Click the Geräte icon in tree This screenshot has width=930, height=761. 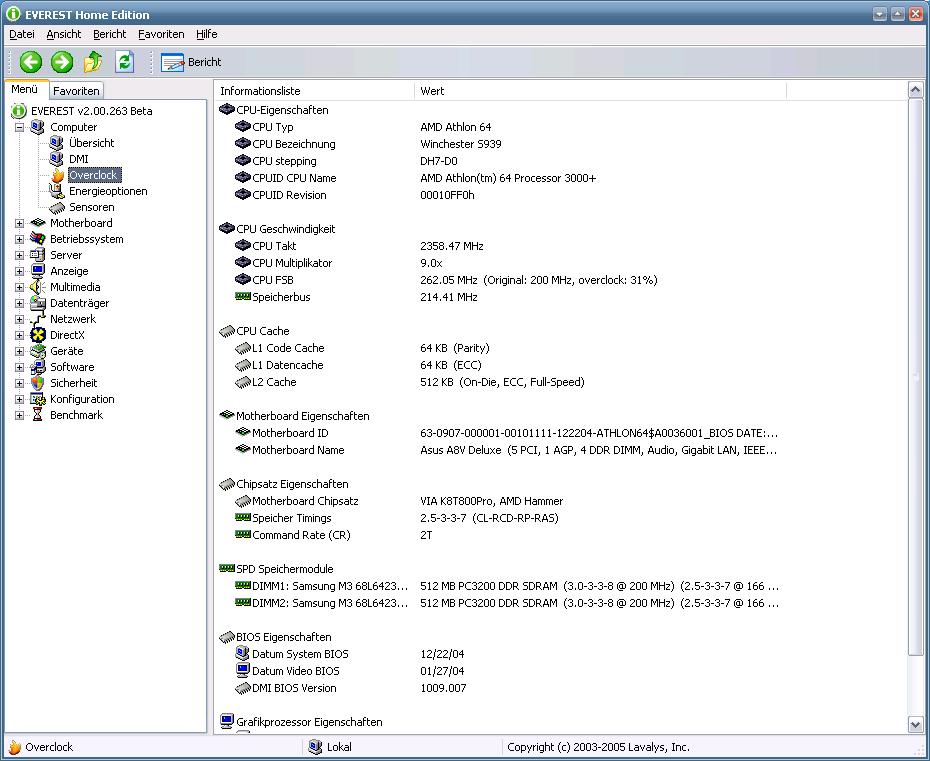[37, 351]
